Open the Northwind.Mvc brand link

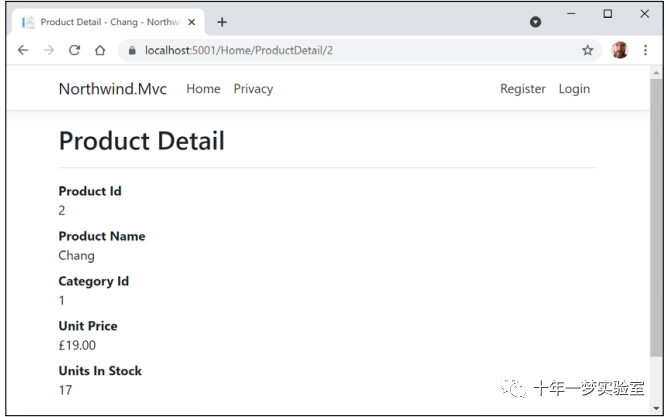coord(113,89)
